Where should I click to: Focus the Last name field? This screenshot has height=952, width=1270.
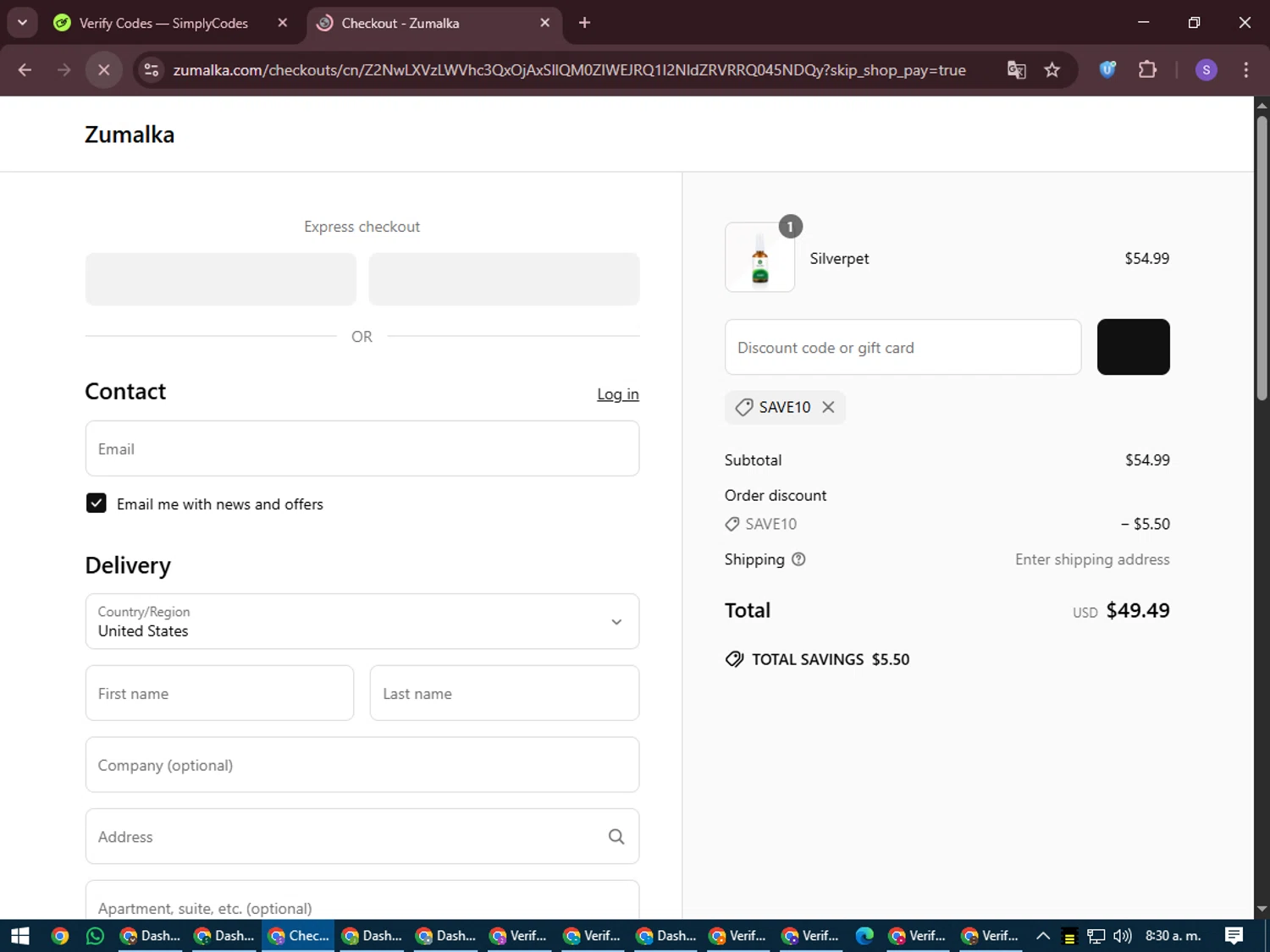[505, 693]
